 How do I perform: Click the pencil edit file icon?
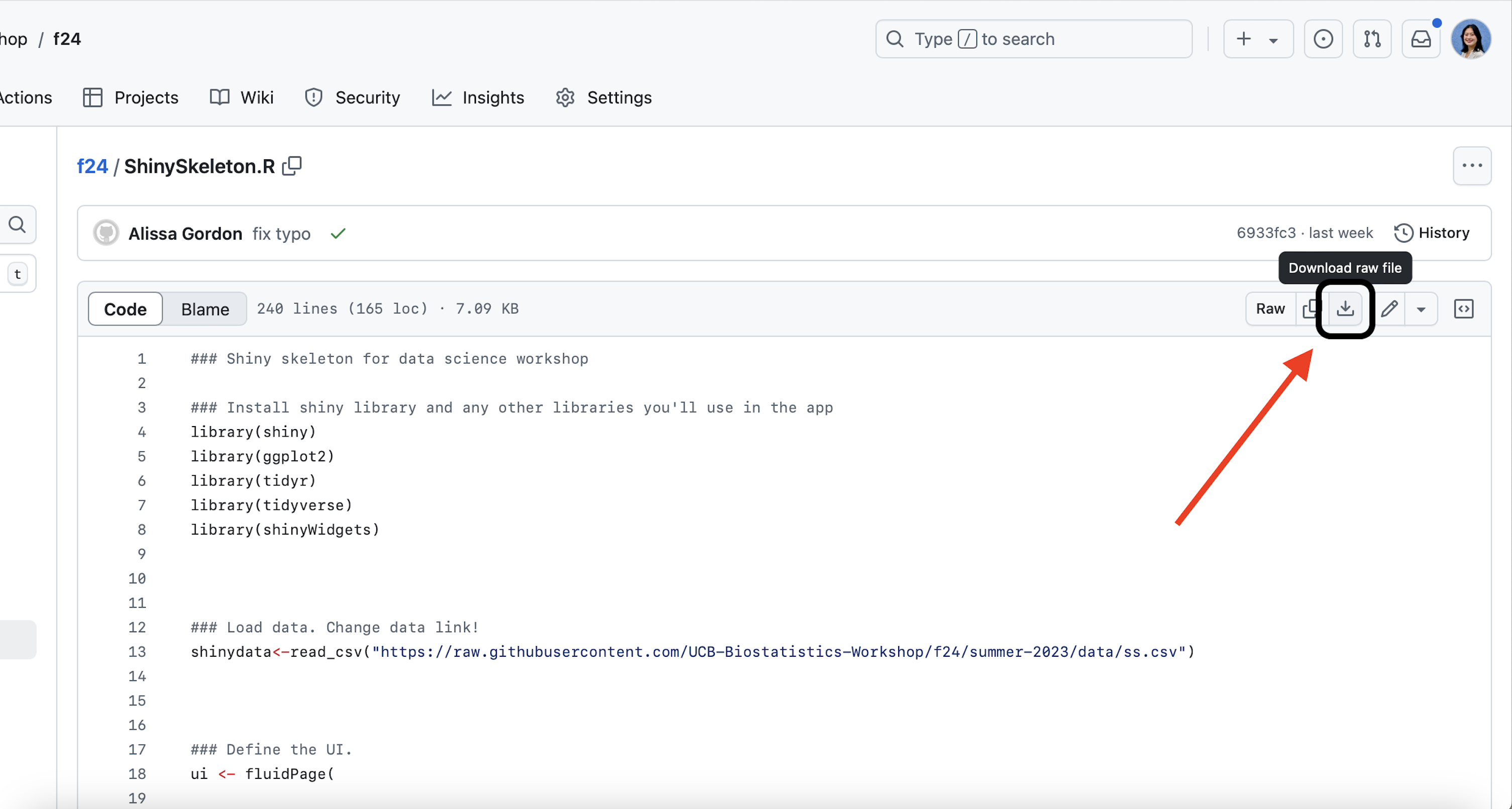coord(1389,309)
